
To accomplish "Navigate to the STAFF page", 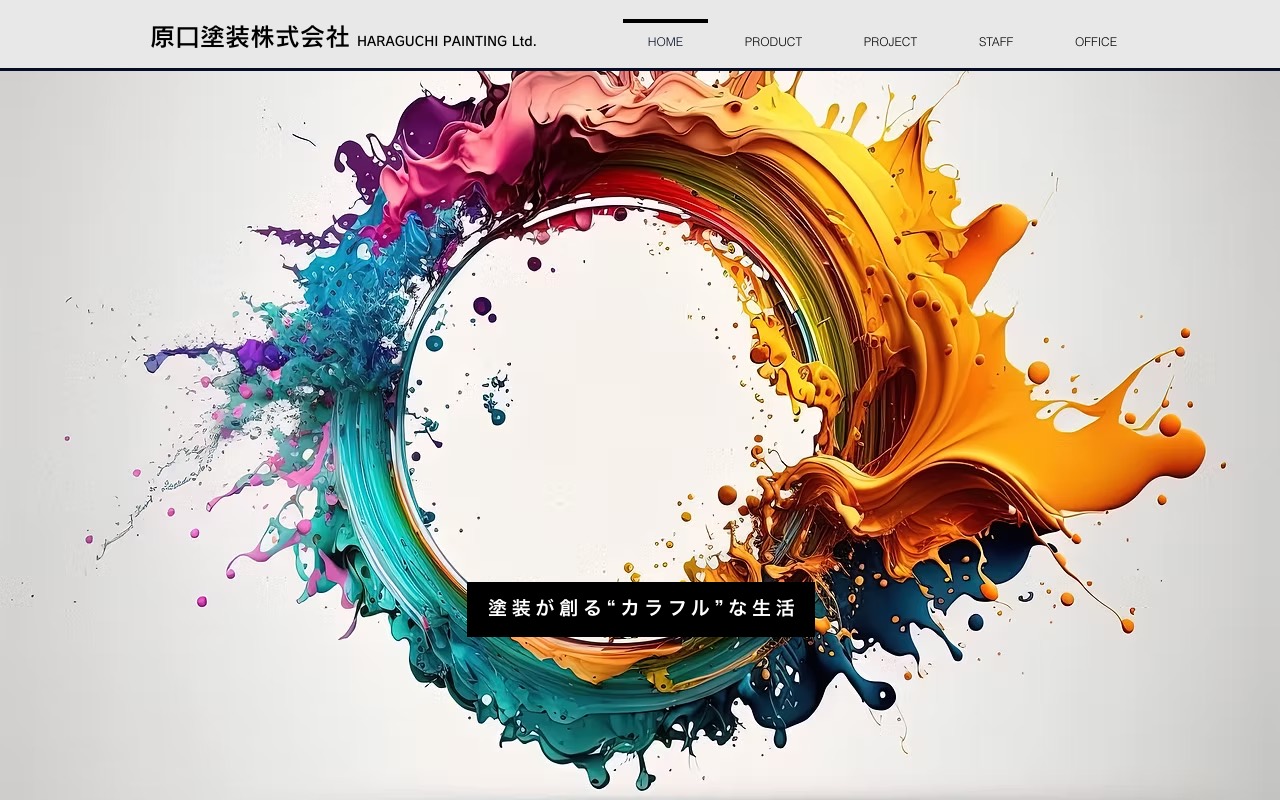I will (996, 41).
